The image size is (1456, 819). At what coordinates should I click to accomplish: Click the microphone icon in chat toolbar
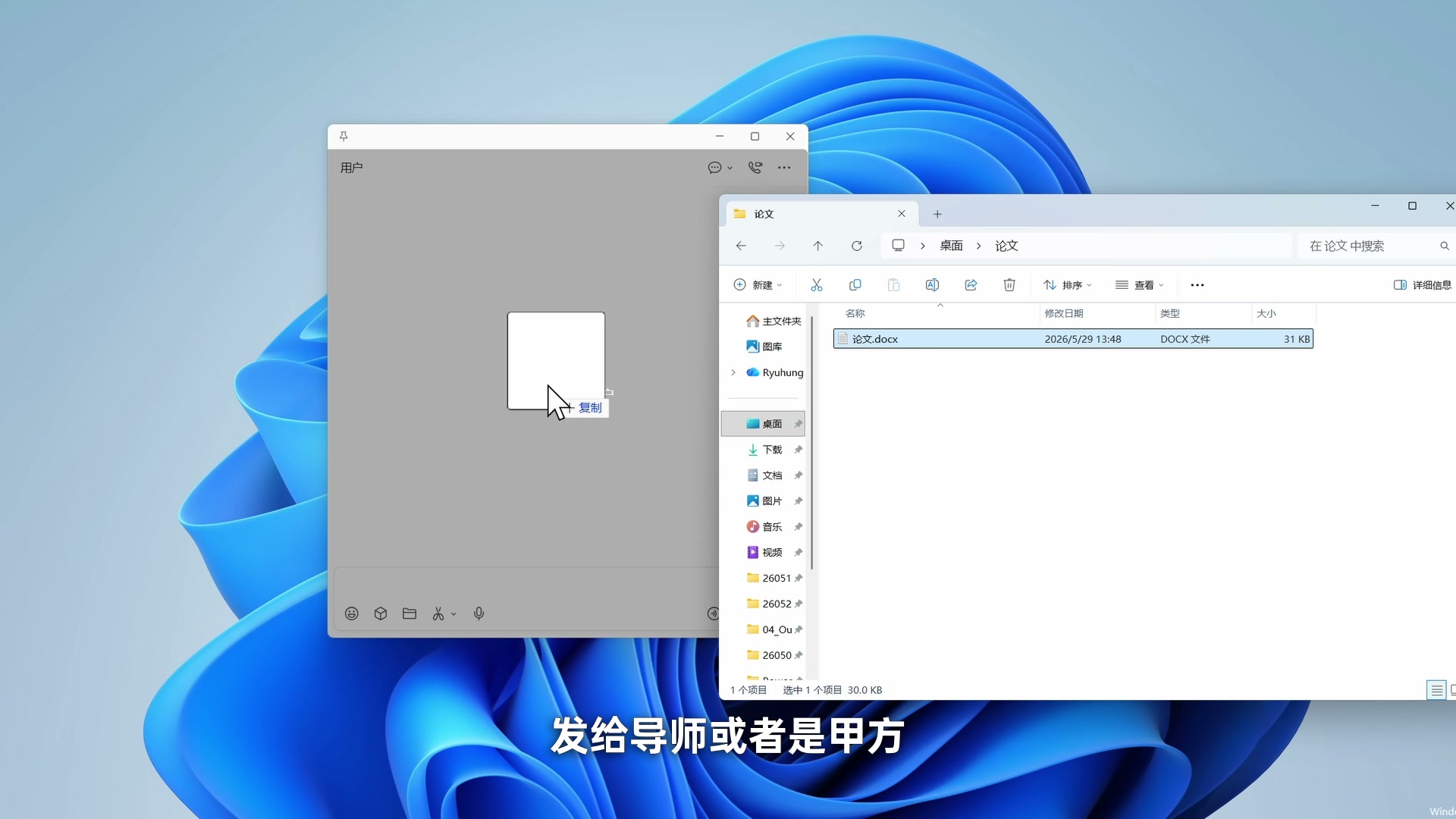(479, 613)
